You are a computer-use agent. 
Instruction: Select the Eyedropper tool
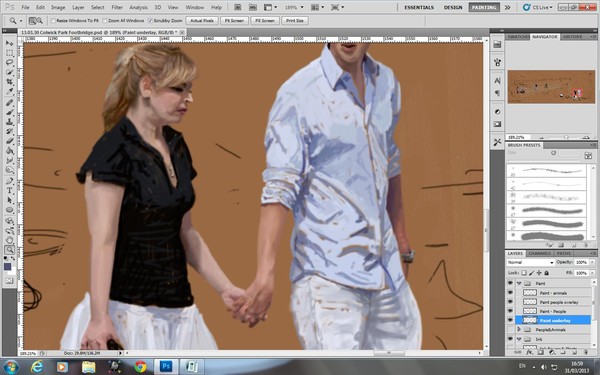(10, 92)
